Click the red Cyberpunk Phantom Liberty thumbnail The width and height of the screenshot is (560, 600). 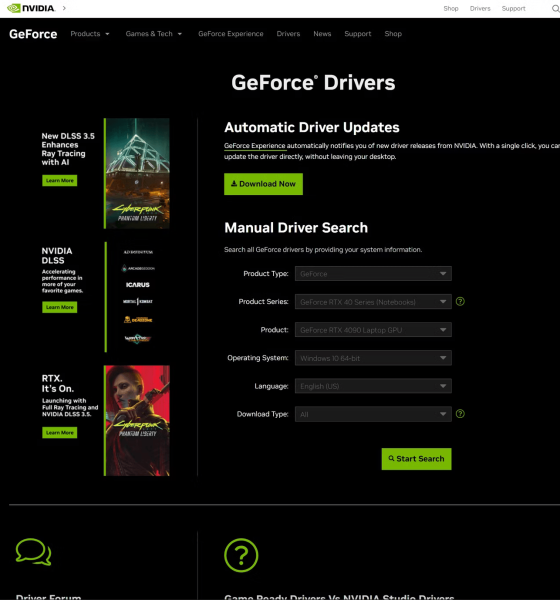coord(137,421)
